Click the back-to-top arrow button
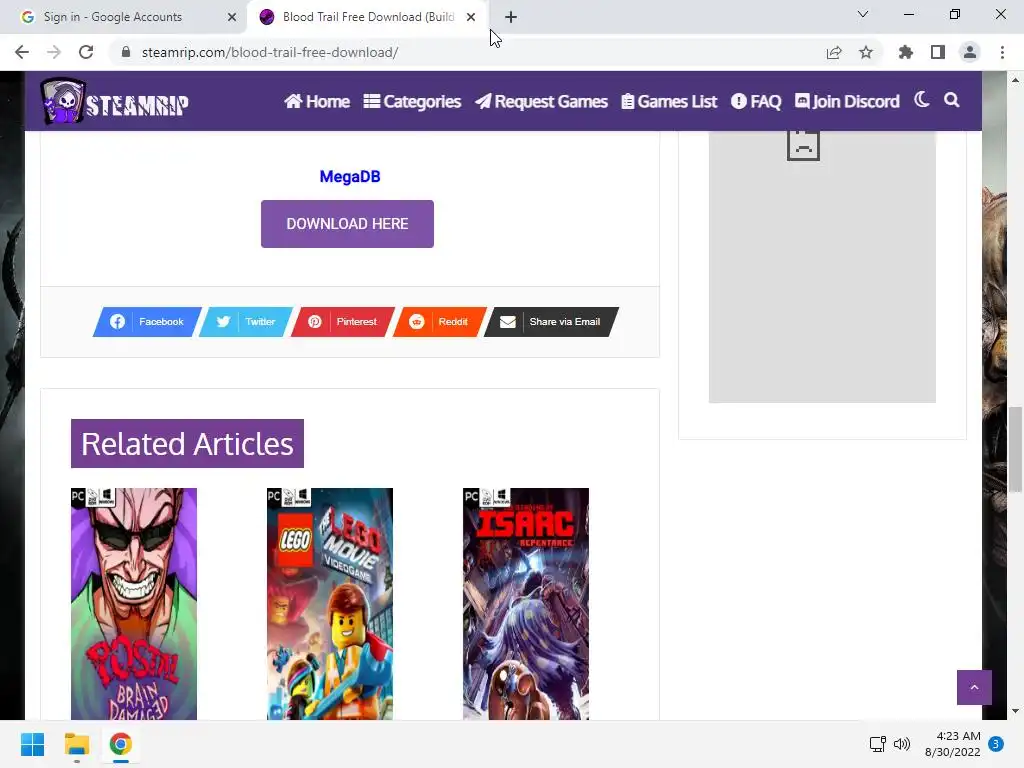The height and width of the screenshot is (768, 1024). [x=974, y=687]
